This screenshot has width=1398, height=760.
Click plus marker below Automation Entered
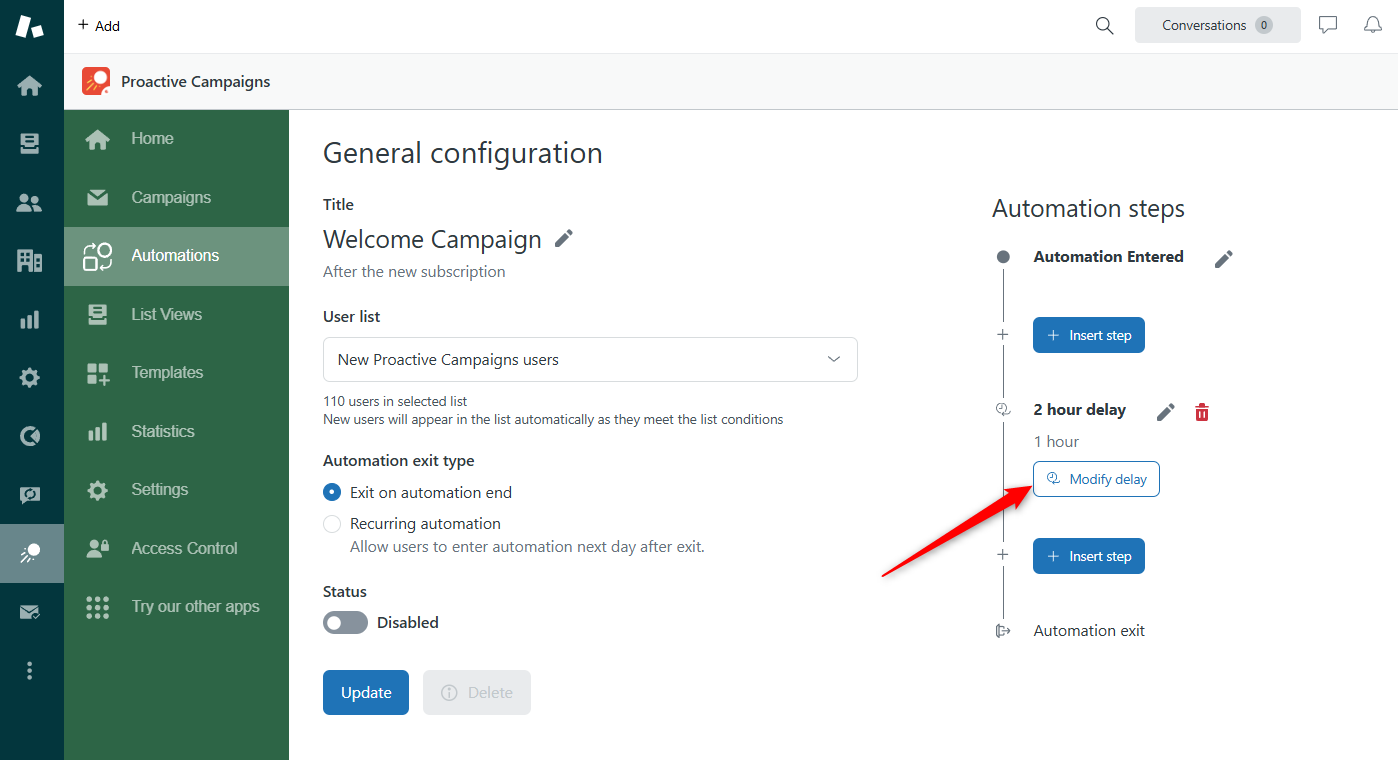[1003, 335]
